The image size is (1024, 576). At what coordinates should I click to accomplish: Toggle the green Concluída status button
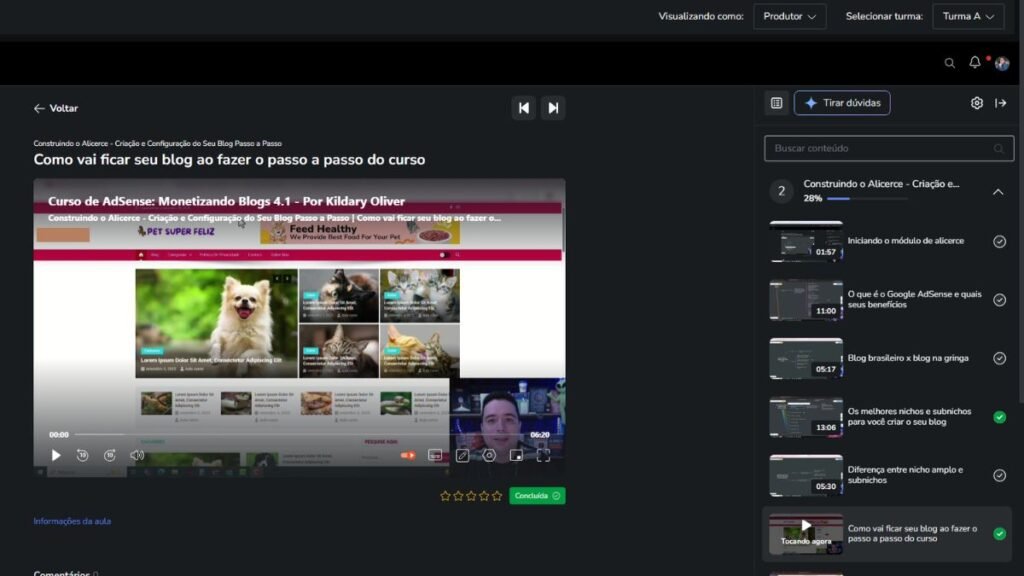pyautogui.click(x=537, y=495)
